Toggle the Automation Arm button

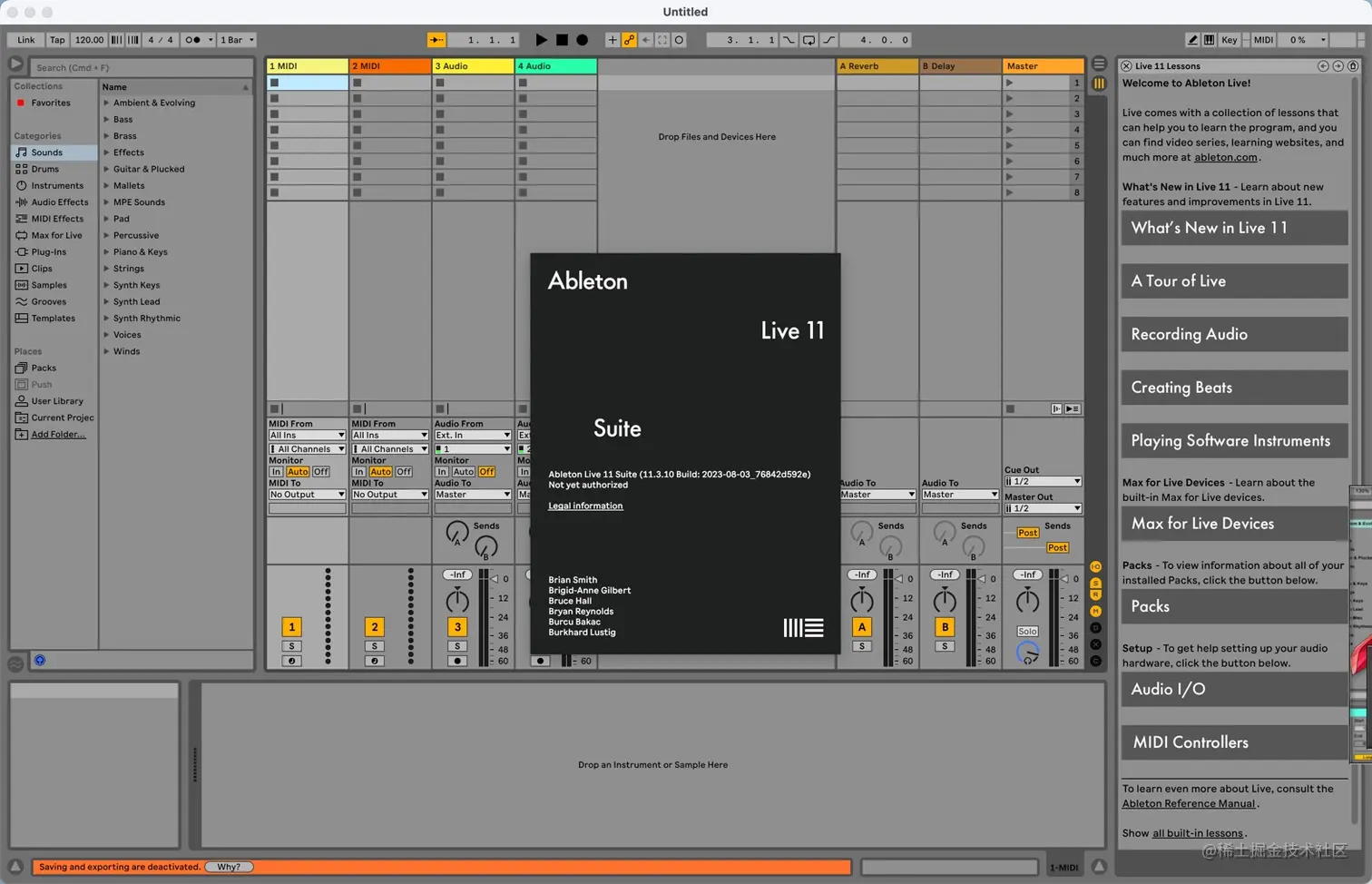pos(629,40)
